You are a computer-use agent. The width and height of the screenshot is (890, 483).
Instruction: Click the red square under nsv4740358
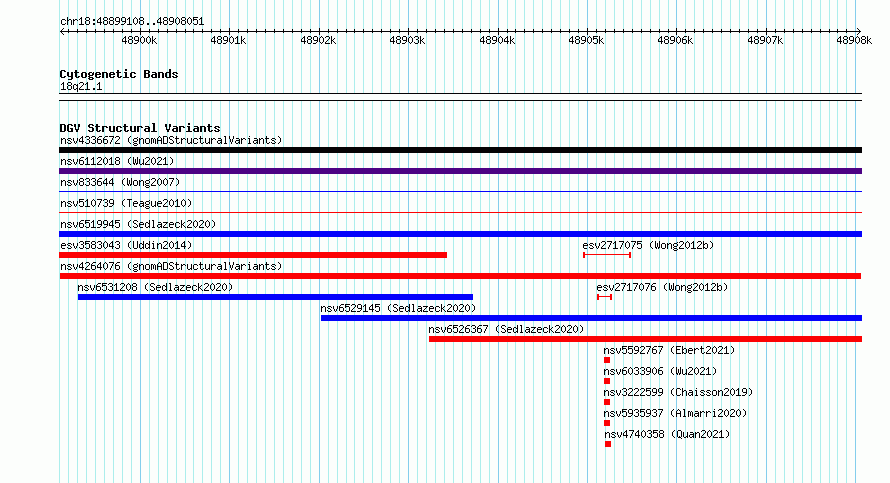[x=608, y=444]
